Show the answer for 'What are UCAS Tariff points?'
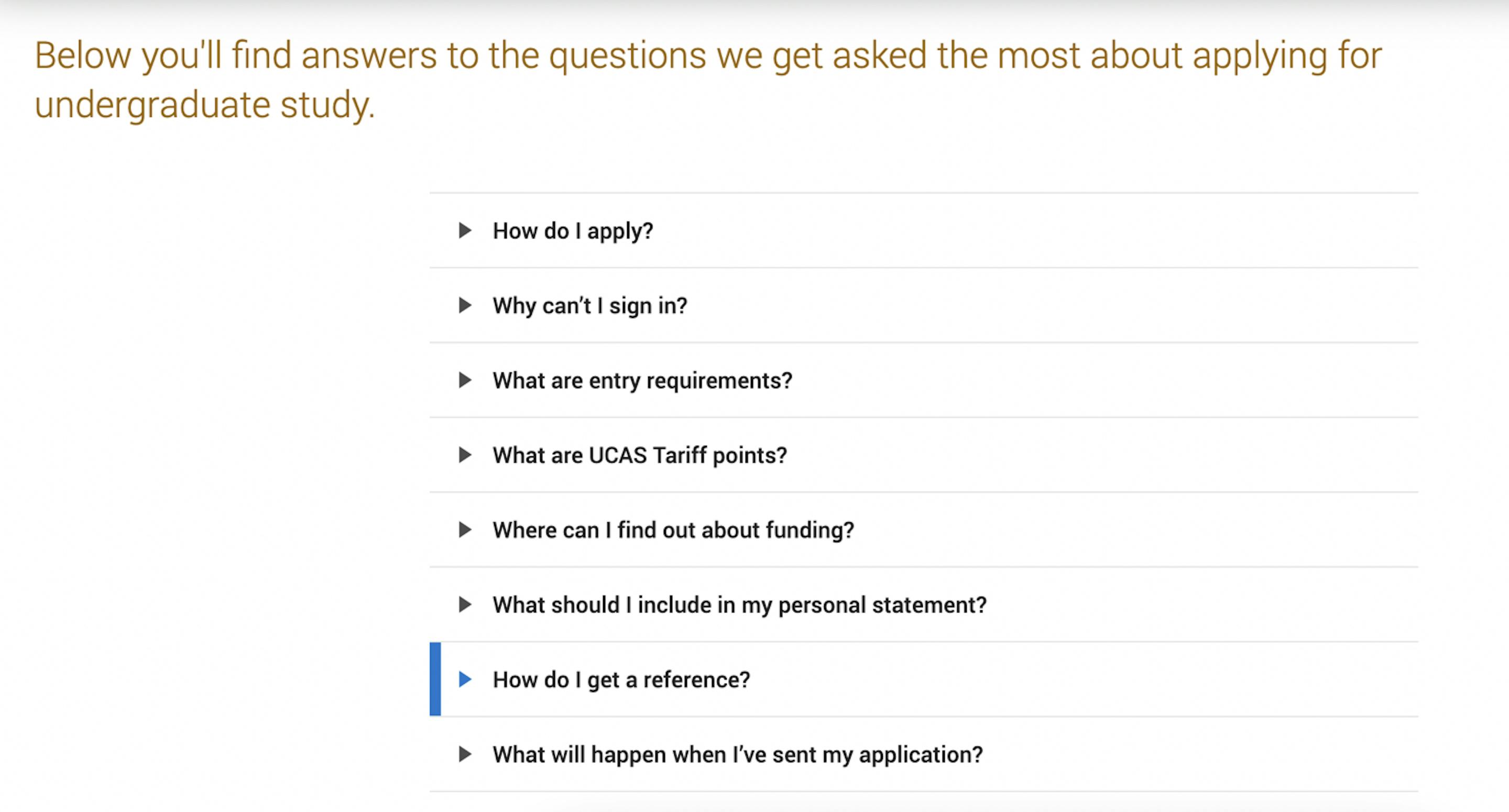Image resolution: width=1509 pixels, height=812 pixels. [924, 455]
